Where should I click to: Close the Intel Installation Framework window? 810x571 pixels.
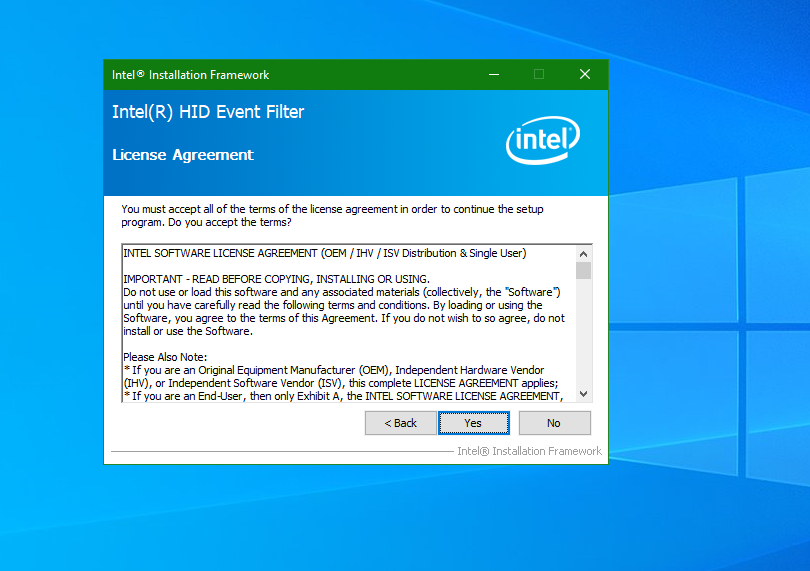click(584, 74)
